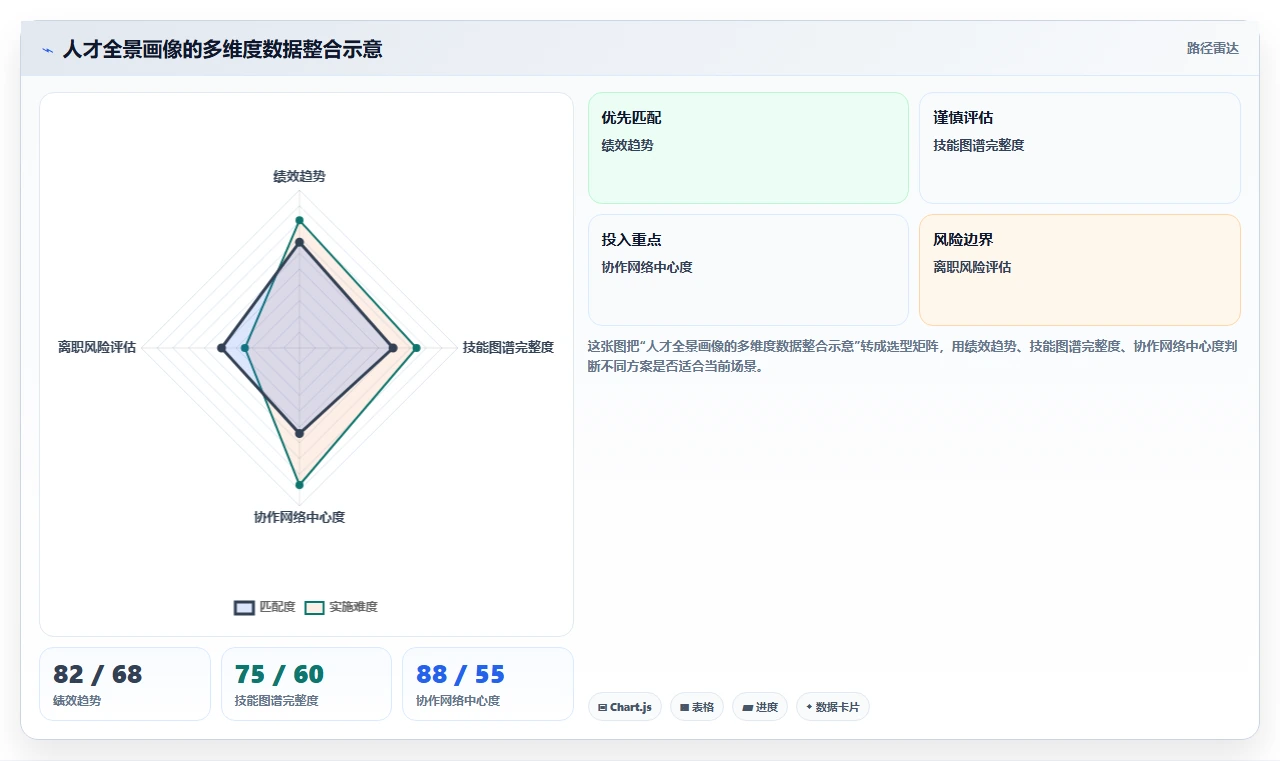This screenshot has height=761, width=1280.
Task: Click the 技能图谱完整度 radar axis label
Action: [x=508, y=347]
